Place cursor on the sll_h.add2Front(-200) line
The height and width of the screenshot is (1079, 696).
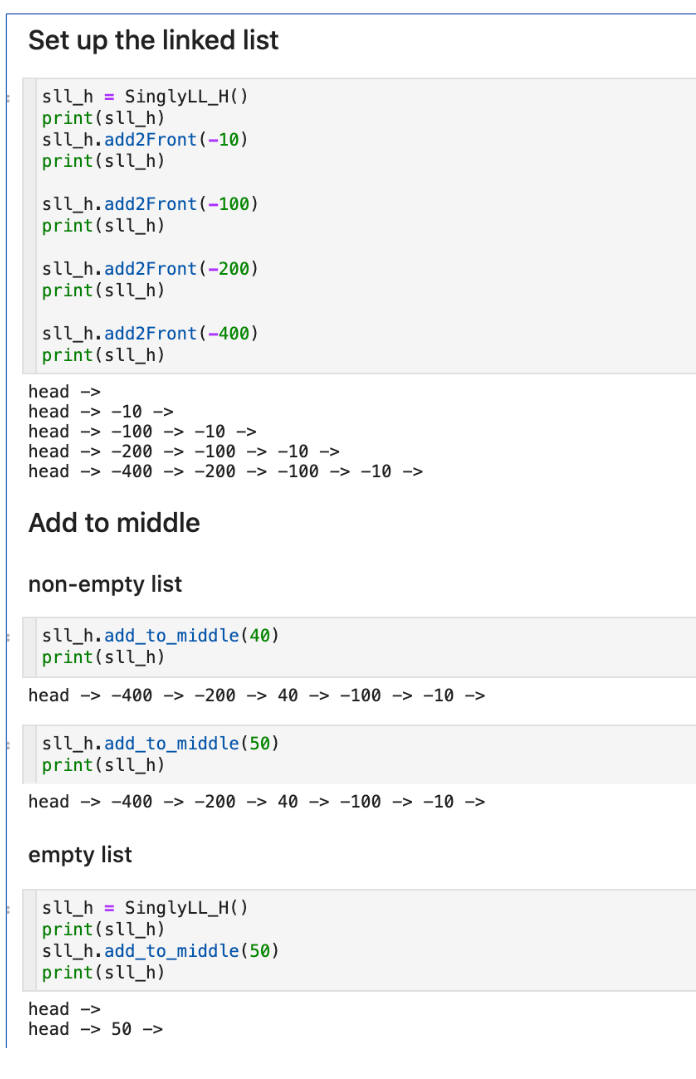coord(149,269)
